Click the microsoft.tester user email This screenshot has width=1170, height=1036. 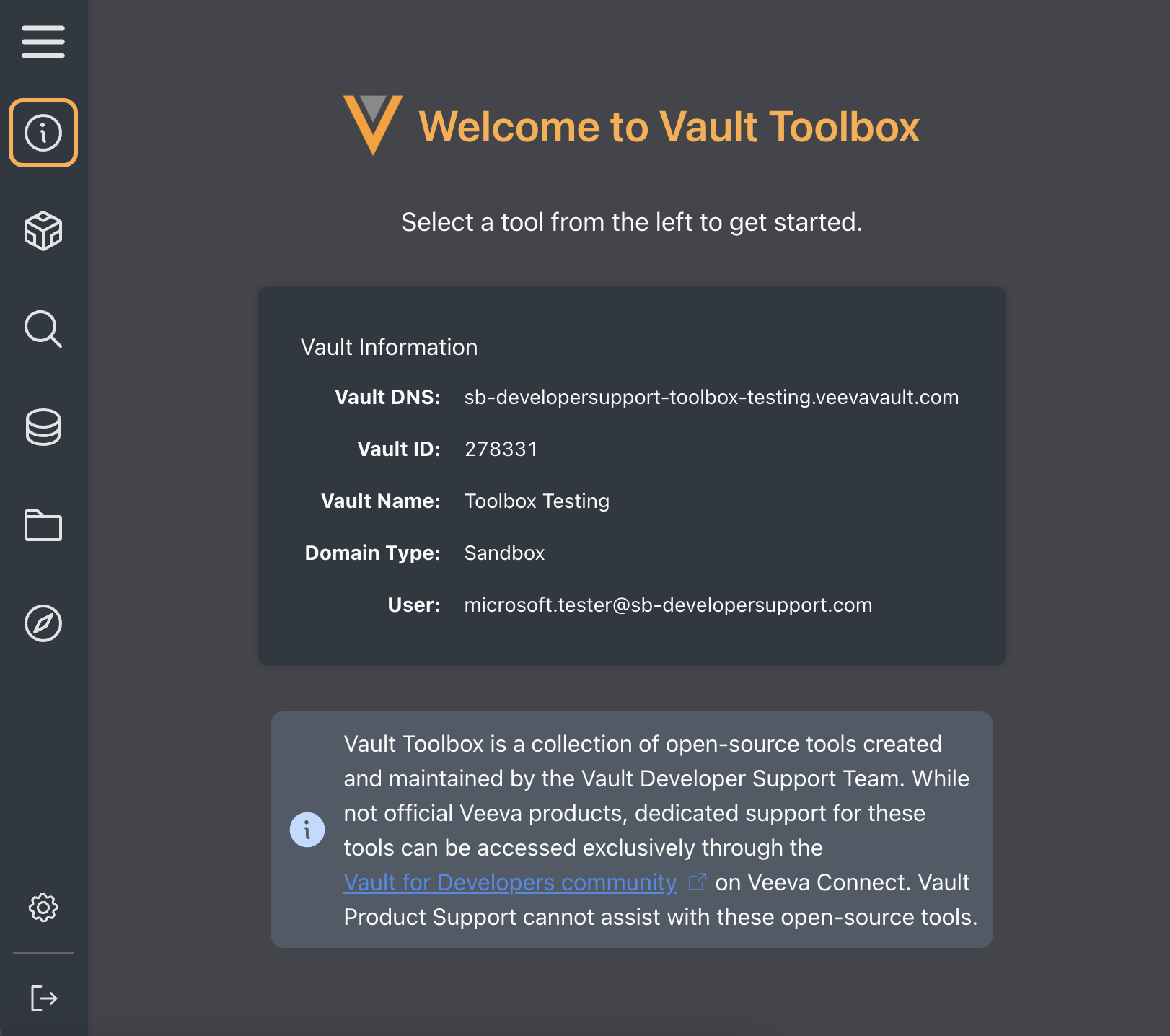coord(667,605)
